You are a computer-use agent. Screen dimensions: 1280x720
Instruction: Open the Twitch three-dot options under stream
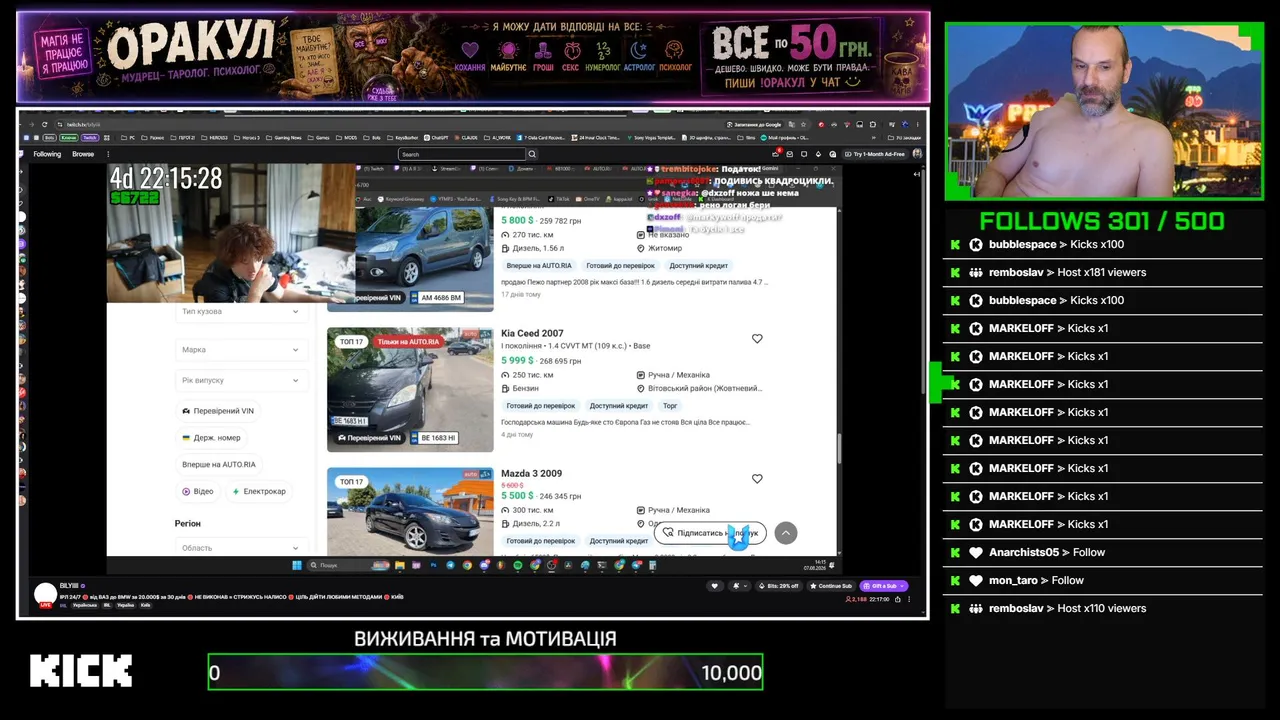coord(911,599)
